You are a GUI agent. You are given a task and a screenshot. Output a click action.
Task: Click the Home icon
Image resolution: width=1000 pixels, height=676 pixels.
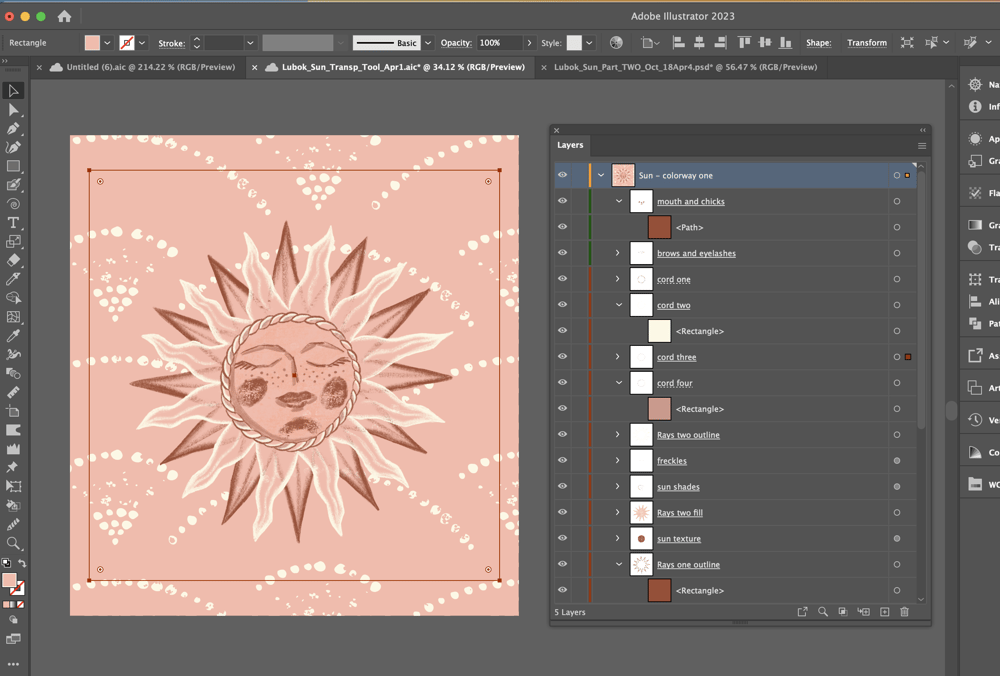coord(64,16)
